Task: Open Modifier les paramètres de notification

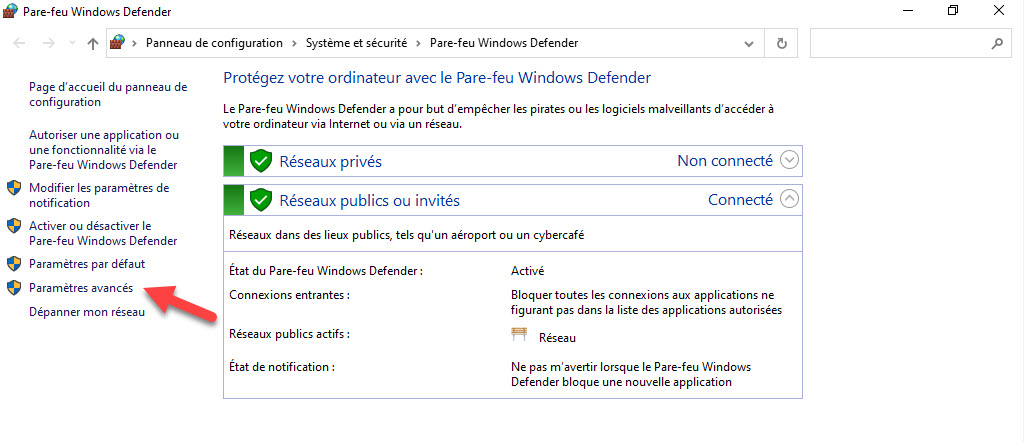Action: (x=99, y=195)
